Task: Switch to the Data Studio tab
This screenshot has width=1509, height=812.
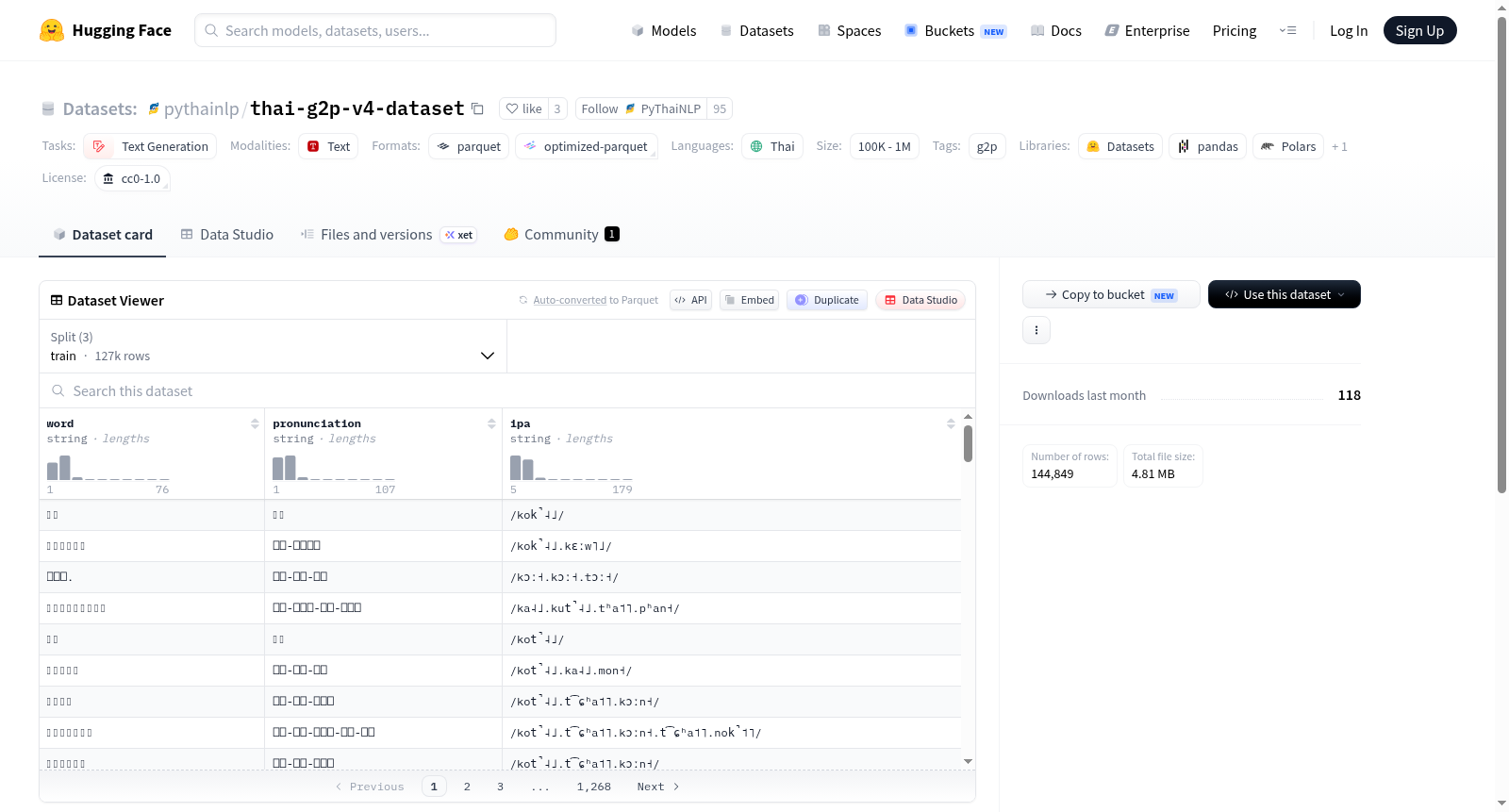Action: (226, 235)
